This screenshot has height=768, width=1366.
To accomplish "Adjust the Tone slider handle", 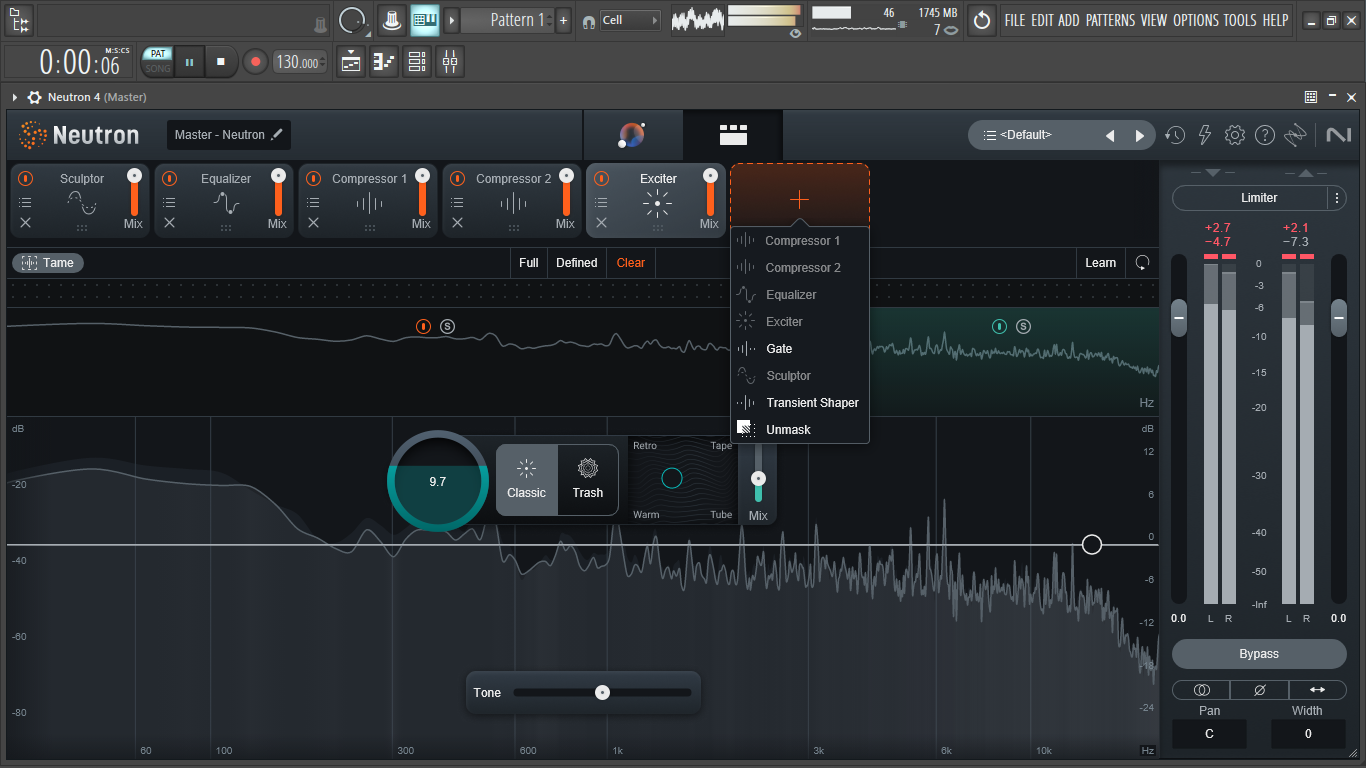I will (x=602, y=692).
